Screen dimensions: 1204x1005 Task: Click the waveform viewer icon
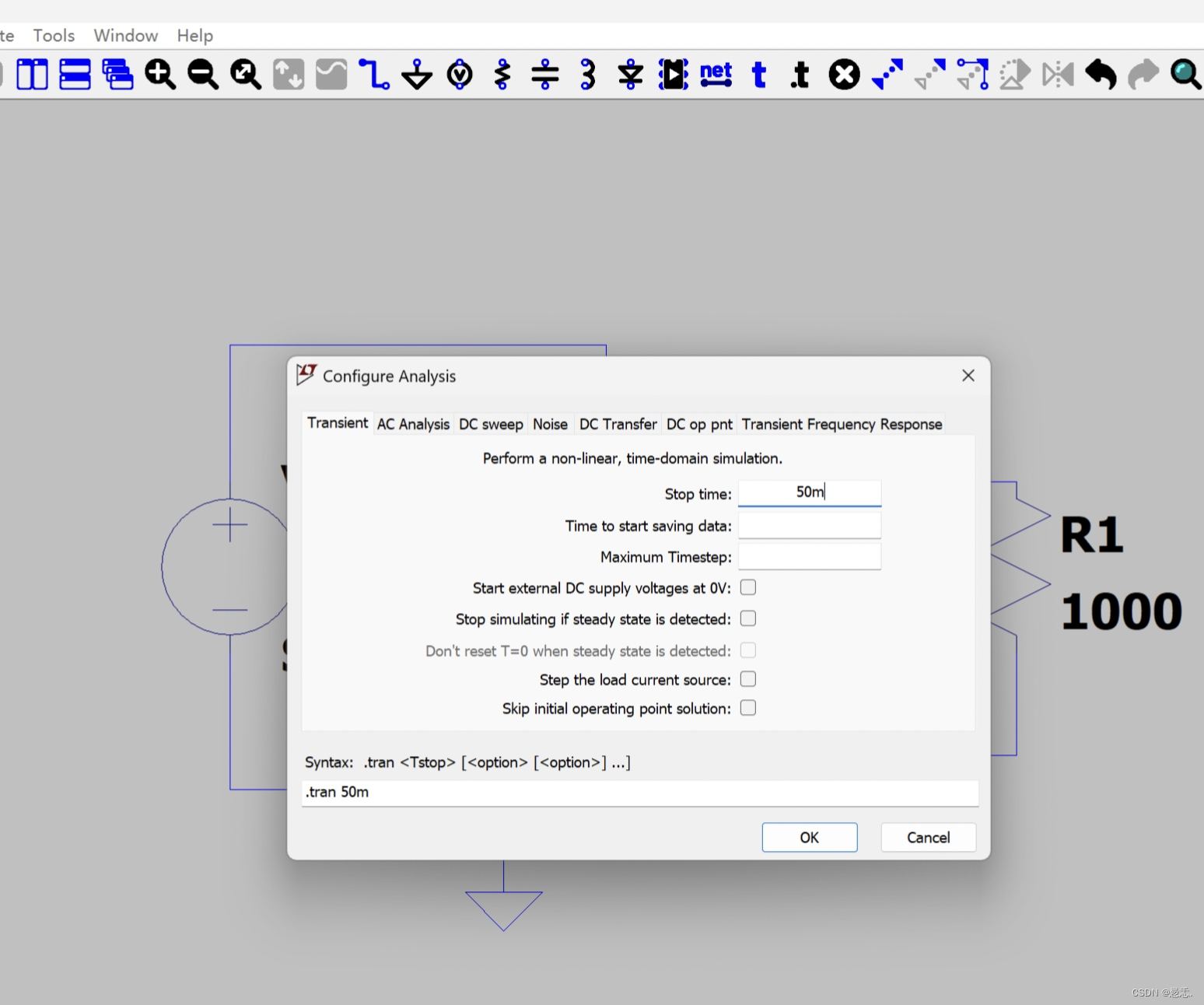pyautogui.click(x=331, y=75)
